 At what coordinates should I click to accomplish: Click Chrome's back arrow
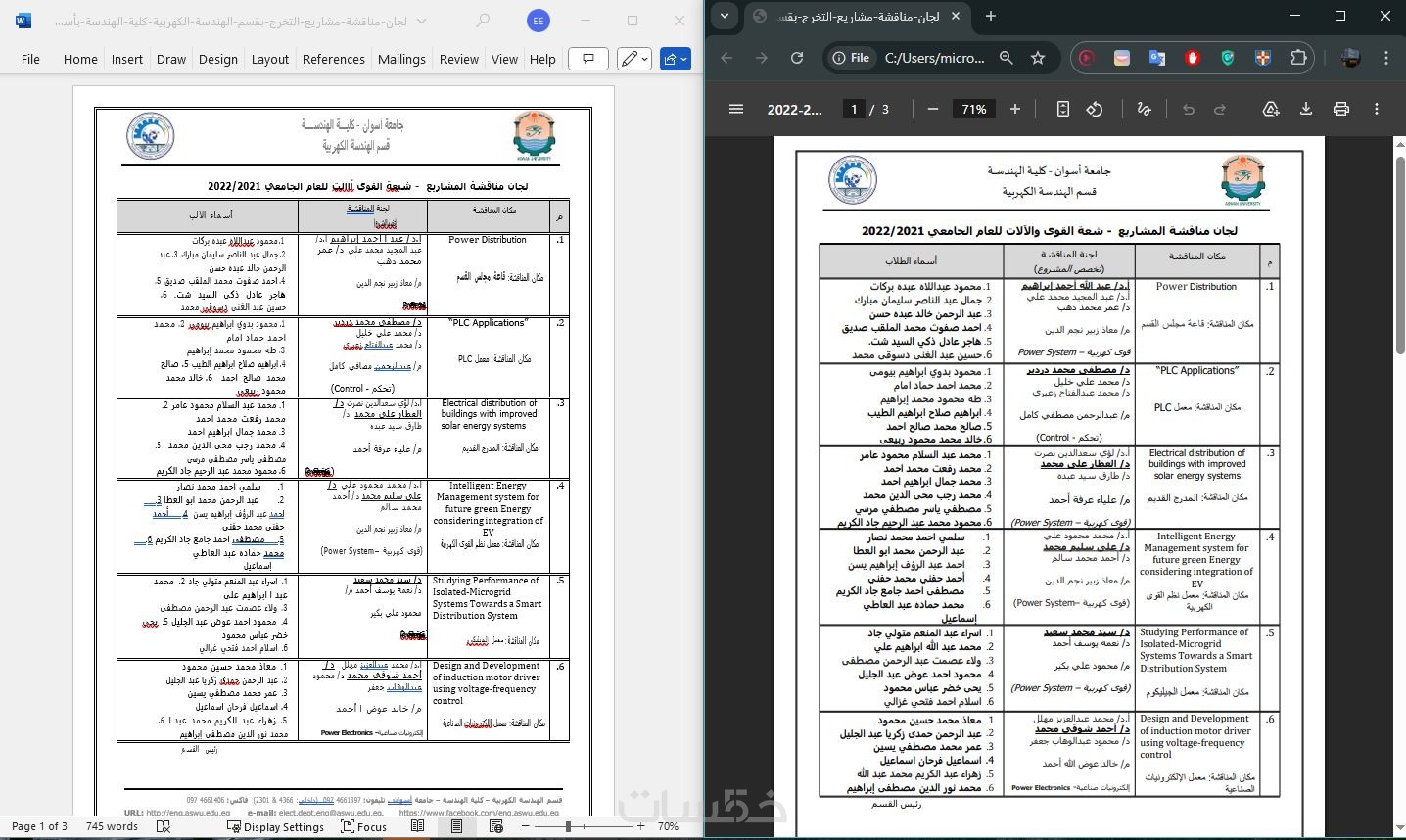(x=726, y=58)
